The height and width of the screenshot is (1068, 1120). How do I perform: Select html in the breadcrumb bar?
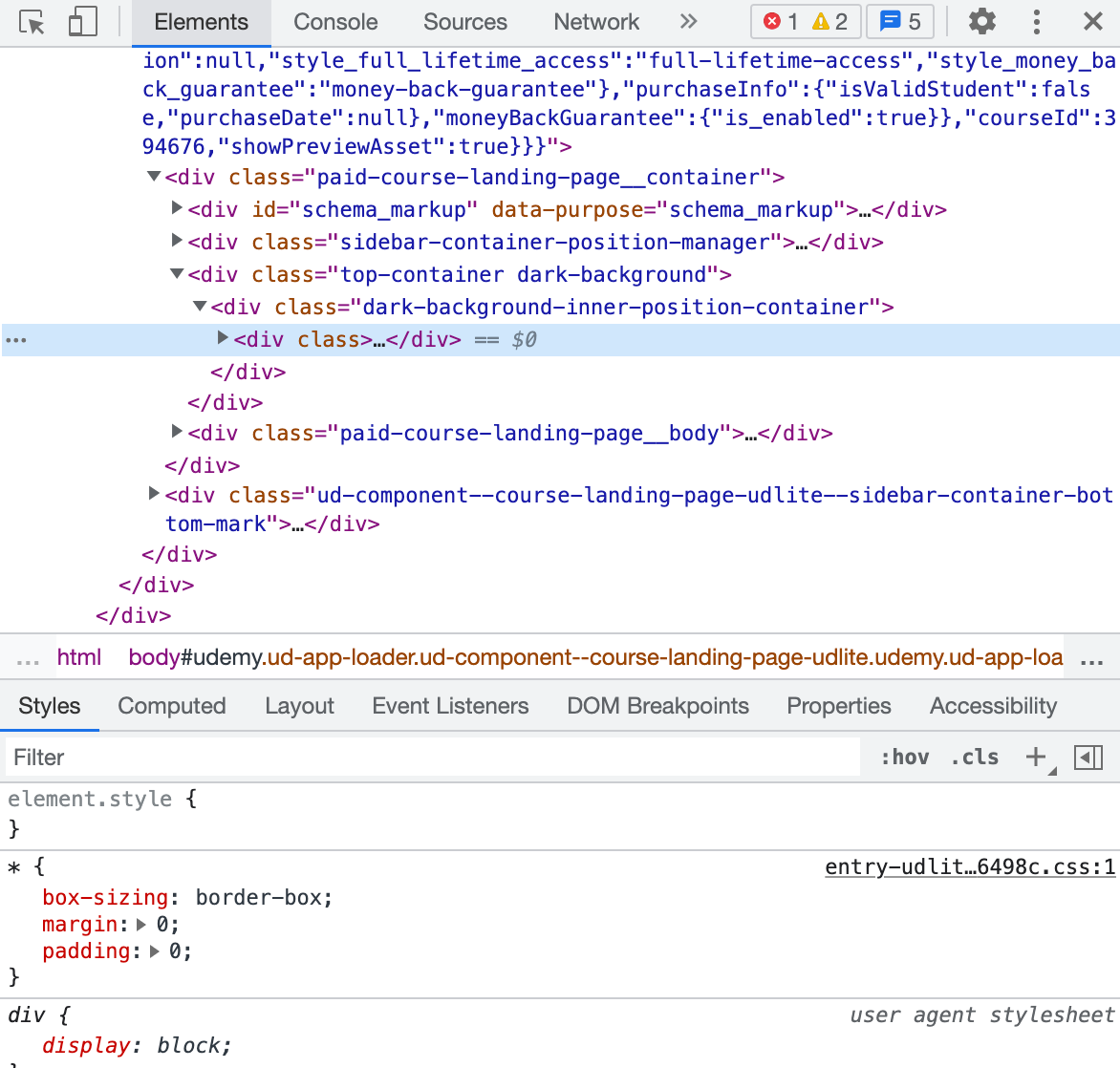click(79, 657)
